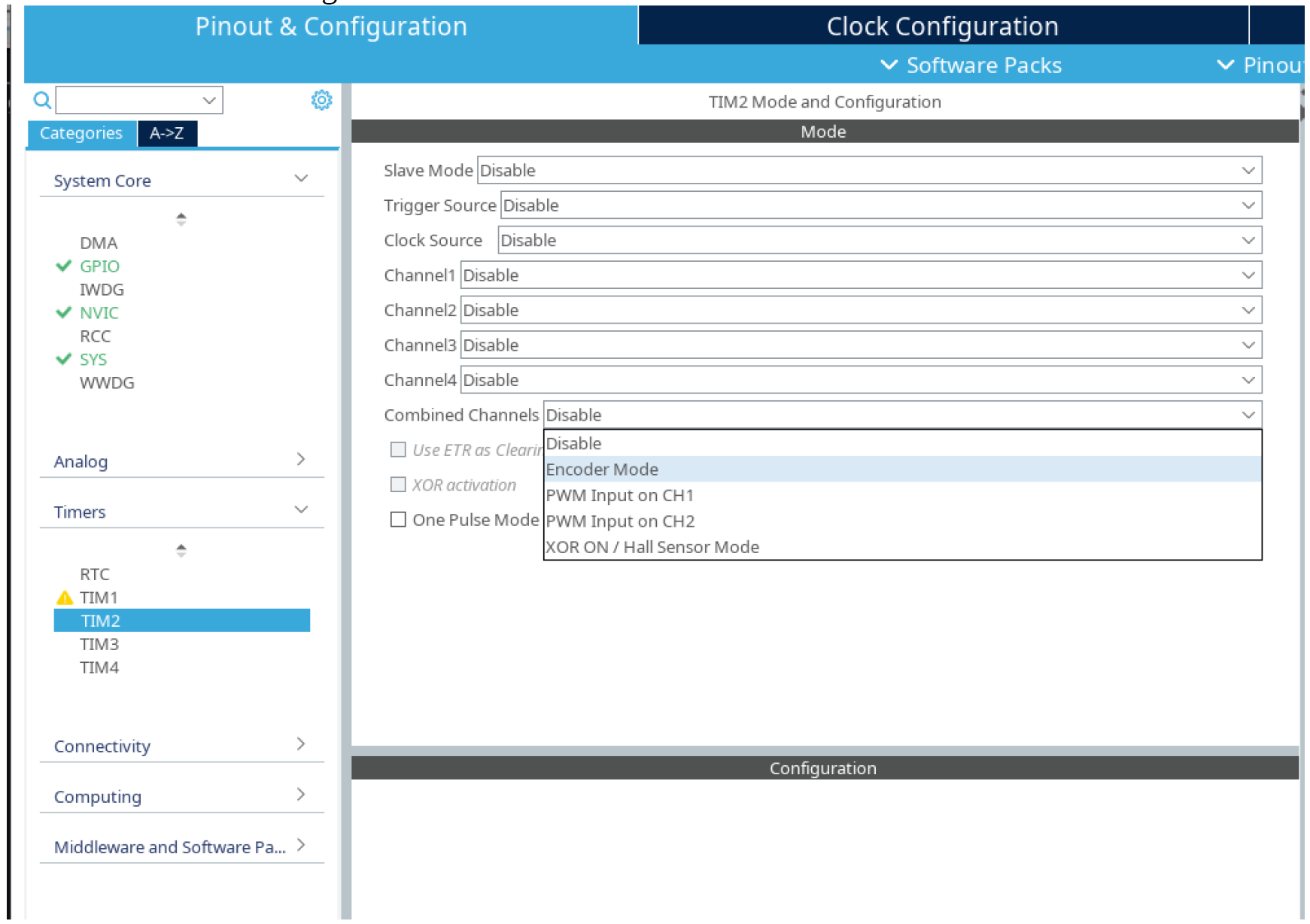The width and height of the screenshot is (1310, 924).
Task: Click the TIM1 warning icon
Action: 65,598
